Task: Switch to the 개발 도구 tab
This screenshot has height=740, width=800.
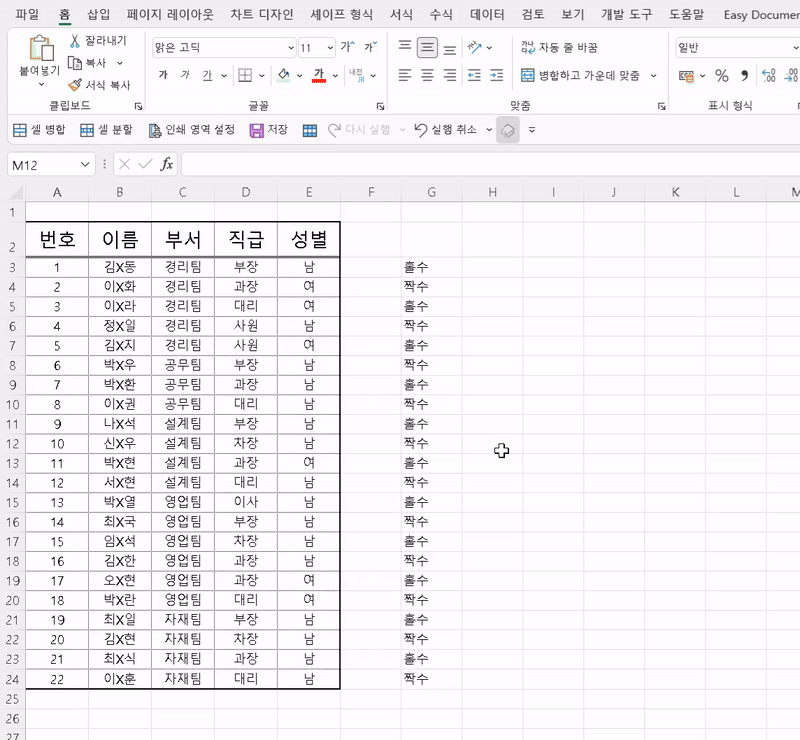Action: point(627,14)
